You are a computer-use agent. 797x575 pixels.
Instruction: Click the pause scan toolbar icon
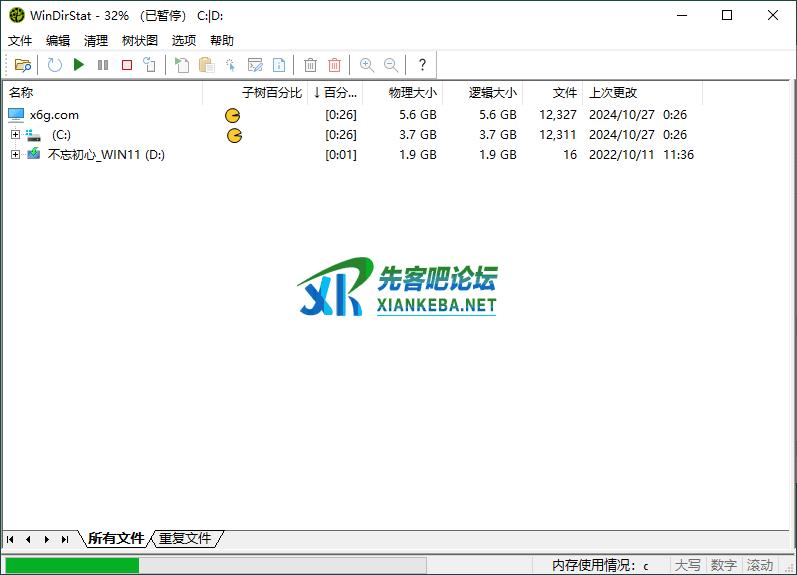[x=103, y=65]
